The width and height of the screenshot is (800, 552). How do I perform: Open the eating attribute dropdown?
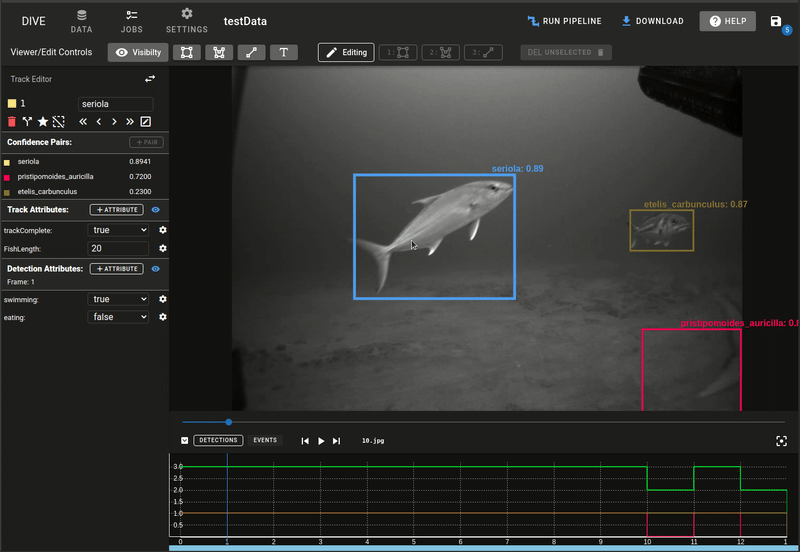coord(118,317)
